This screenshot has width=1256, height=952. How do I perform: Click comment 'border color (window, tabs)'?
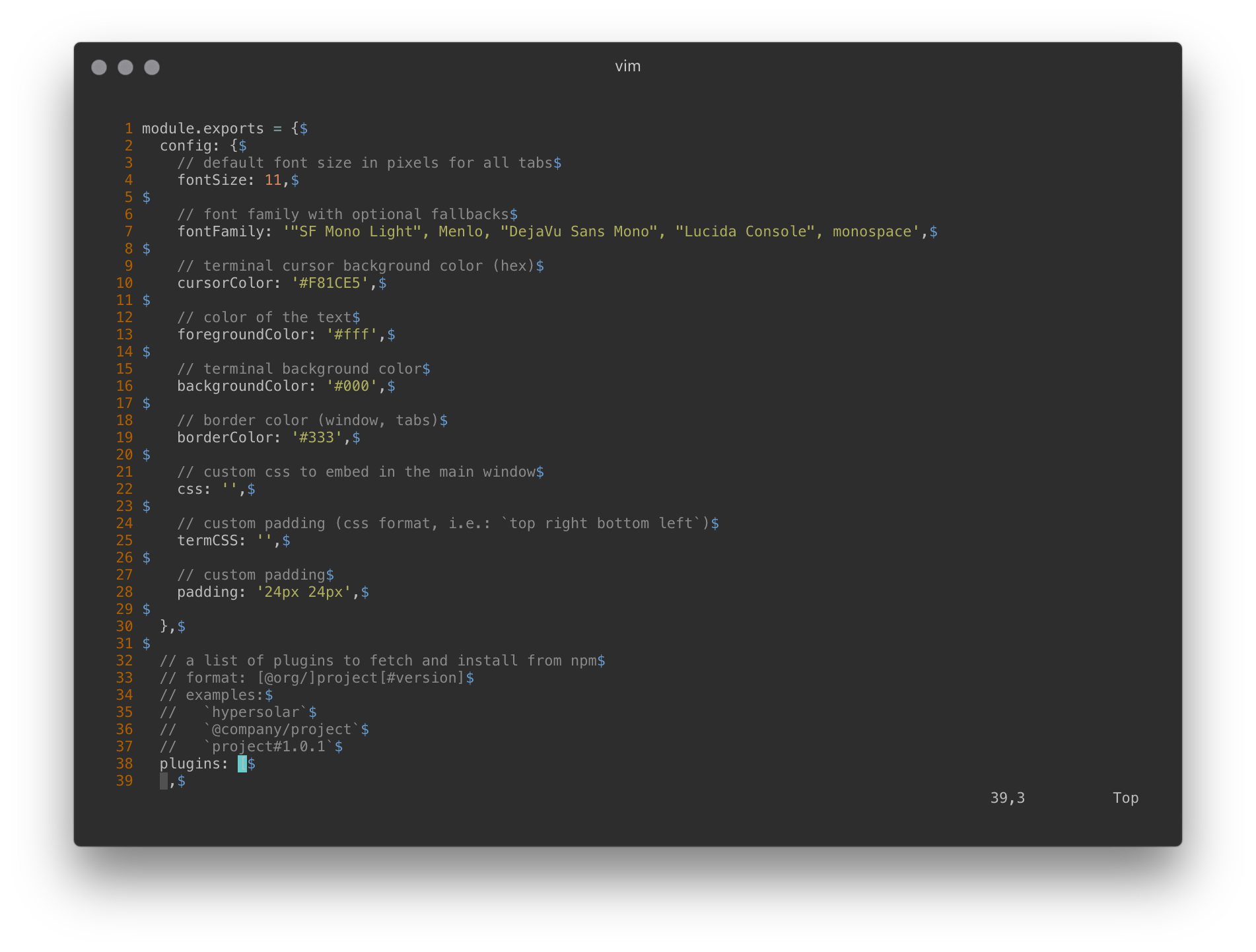[x=321, y=421]
